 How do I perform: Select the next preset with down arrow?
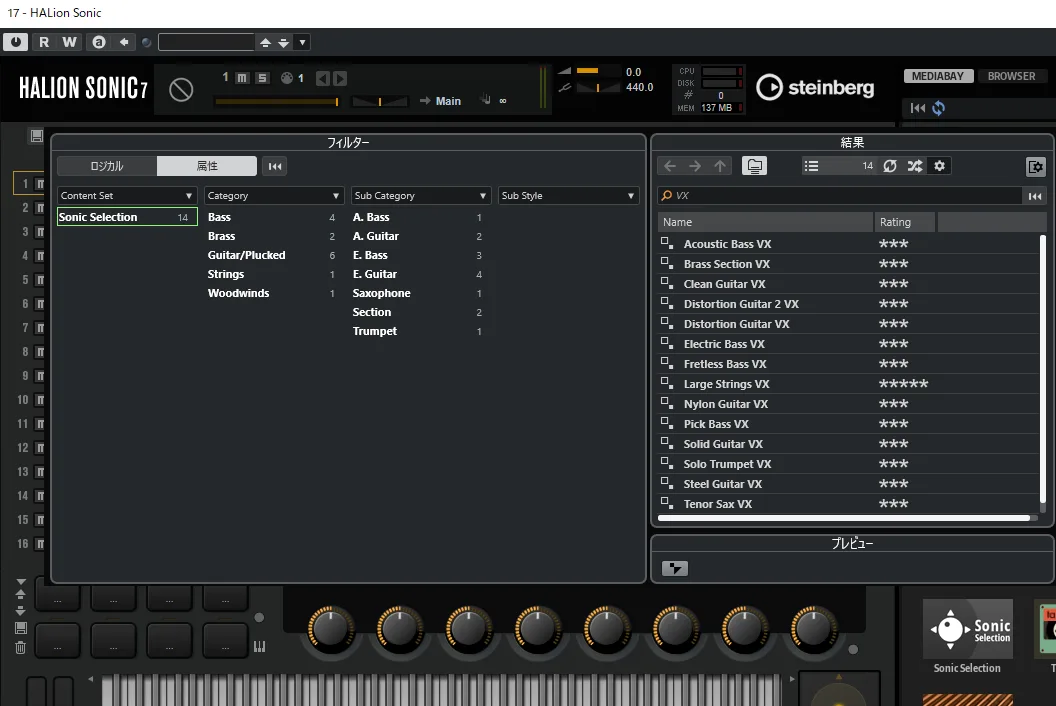[x=284, y=42]
